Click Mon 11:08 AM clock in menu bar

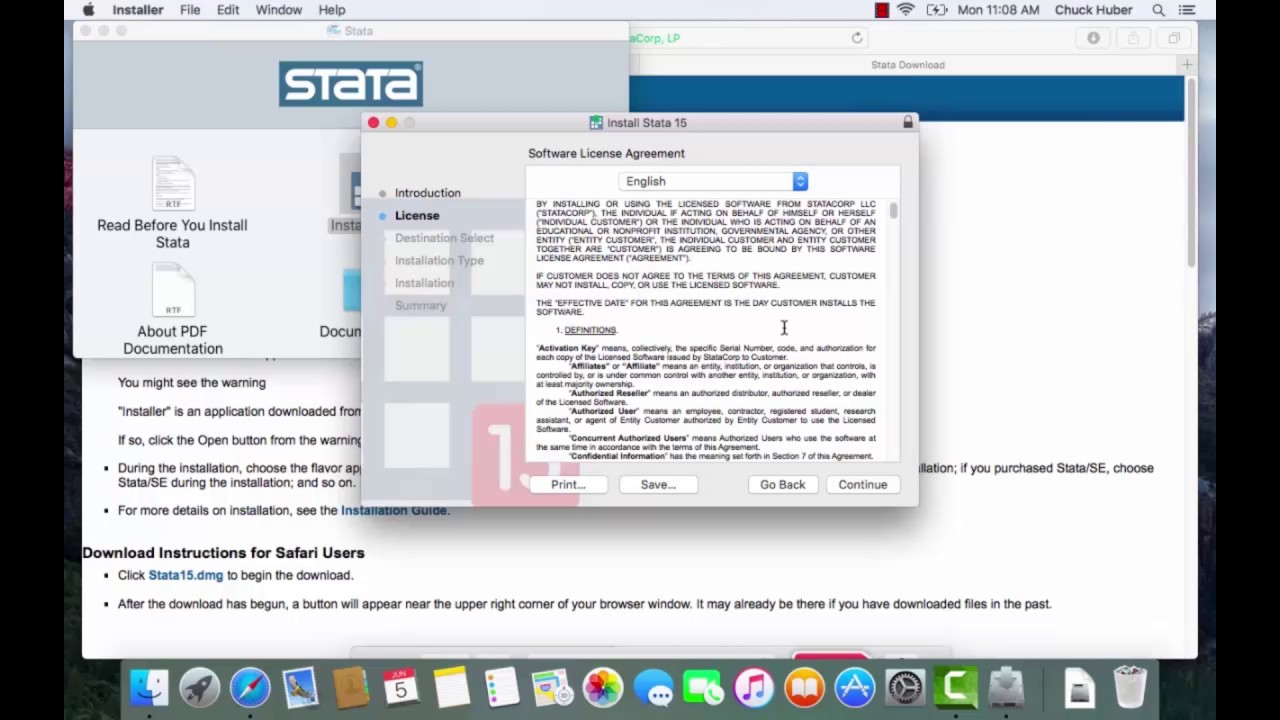(998, 10)
